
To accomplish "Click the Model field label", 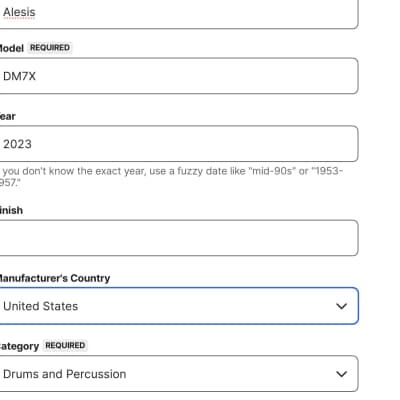I will coord(12,48).
